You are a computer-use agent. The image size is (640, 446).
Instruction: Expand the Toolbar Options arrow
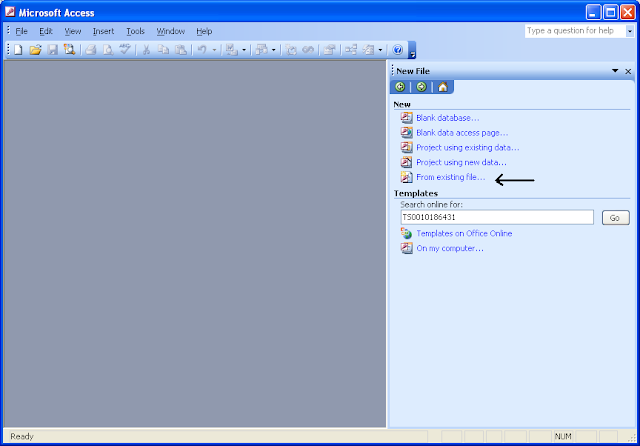(412, 50)
